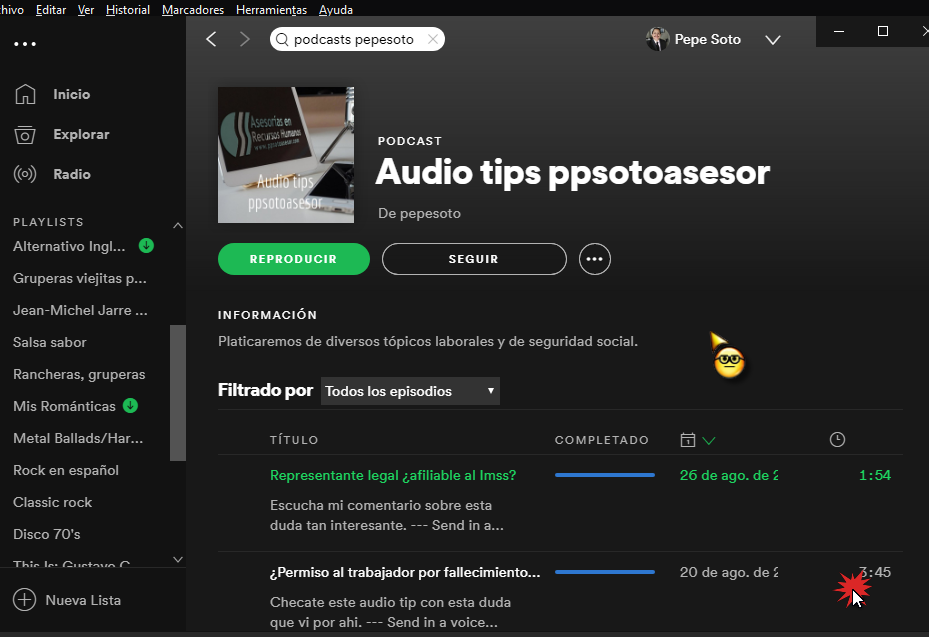The height and width of the screenshot is (637, 929).
Task: Click progress bar of Representante legal episode
Action: (605, 475)
